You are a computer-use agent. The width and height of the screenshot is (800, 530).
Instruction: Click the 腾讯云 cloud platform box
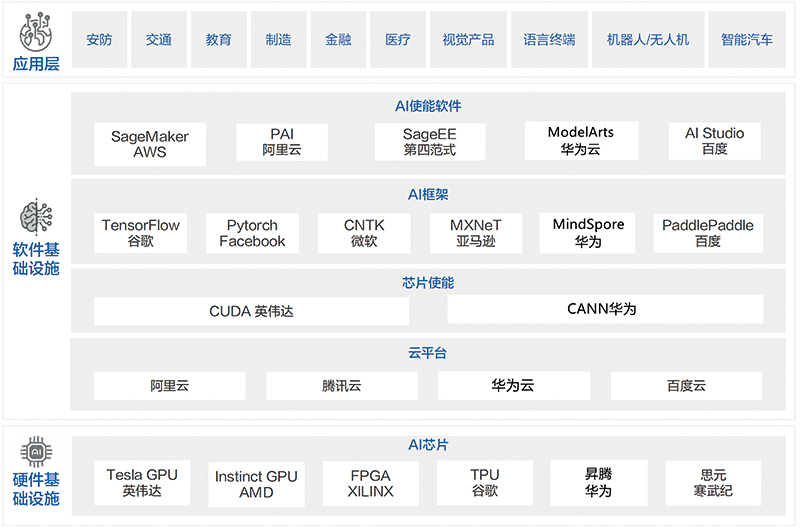[342, 386]
